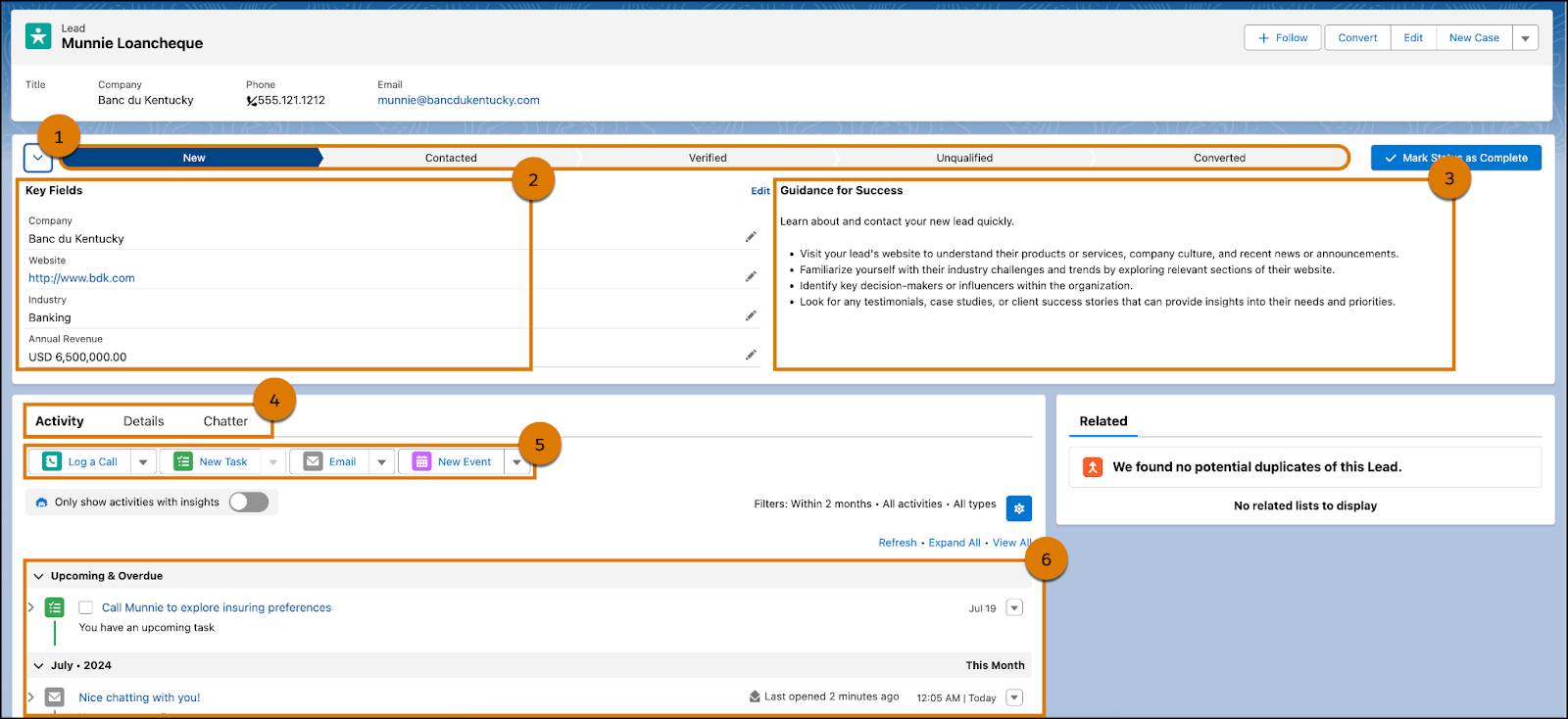This screenshot has height=719, width=1568.
Task: Switch to the Details tab
Action: [x=144, y=421]
